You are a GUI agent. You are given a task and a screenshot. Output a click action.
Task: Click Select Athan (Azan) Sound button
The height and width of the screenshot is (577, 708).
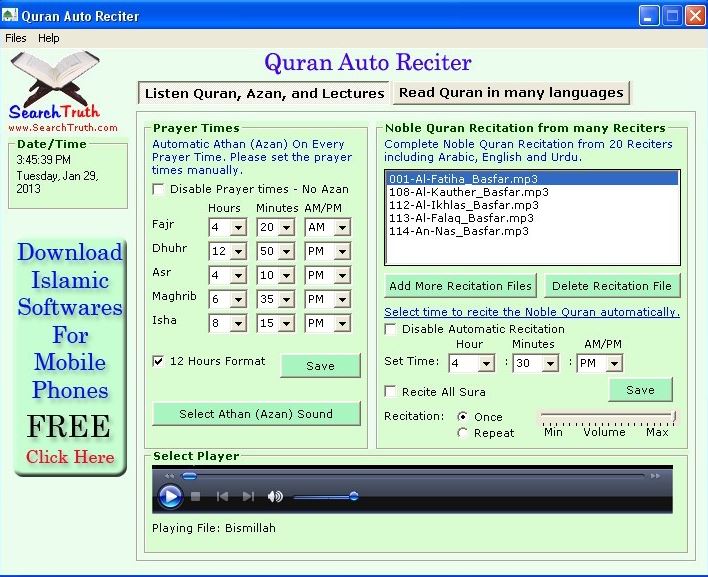pos(256,414)
